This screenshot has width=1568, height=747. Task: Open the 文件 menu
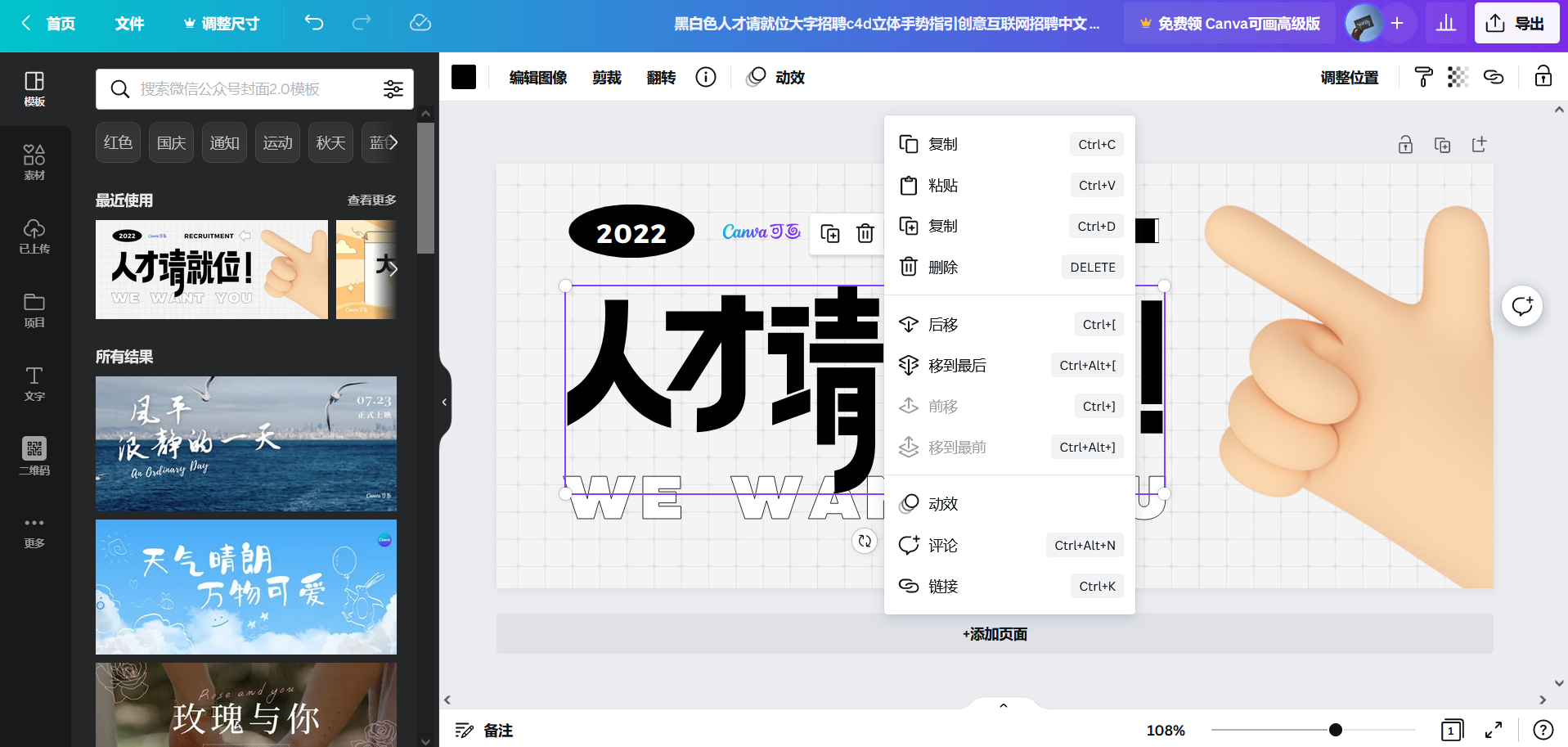point(129,24)
